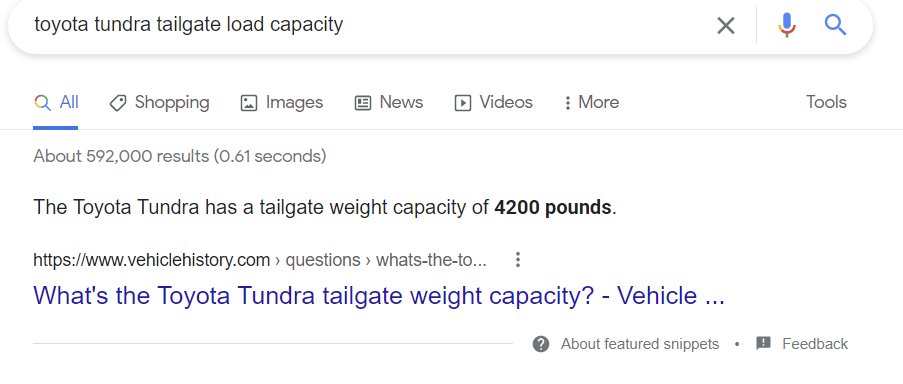Switch to the Images tab

[282, 102]
